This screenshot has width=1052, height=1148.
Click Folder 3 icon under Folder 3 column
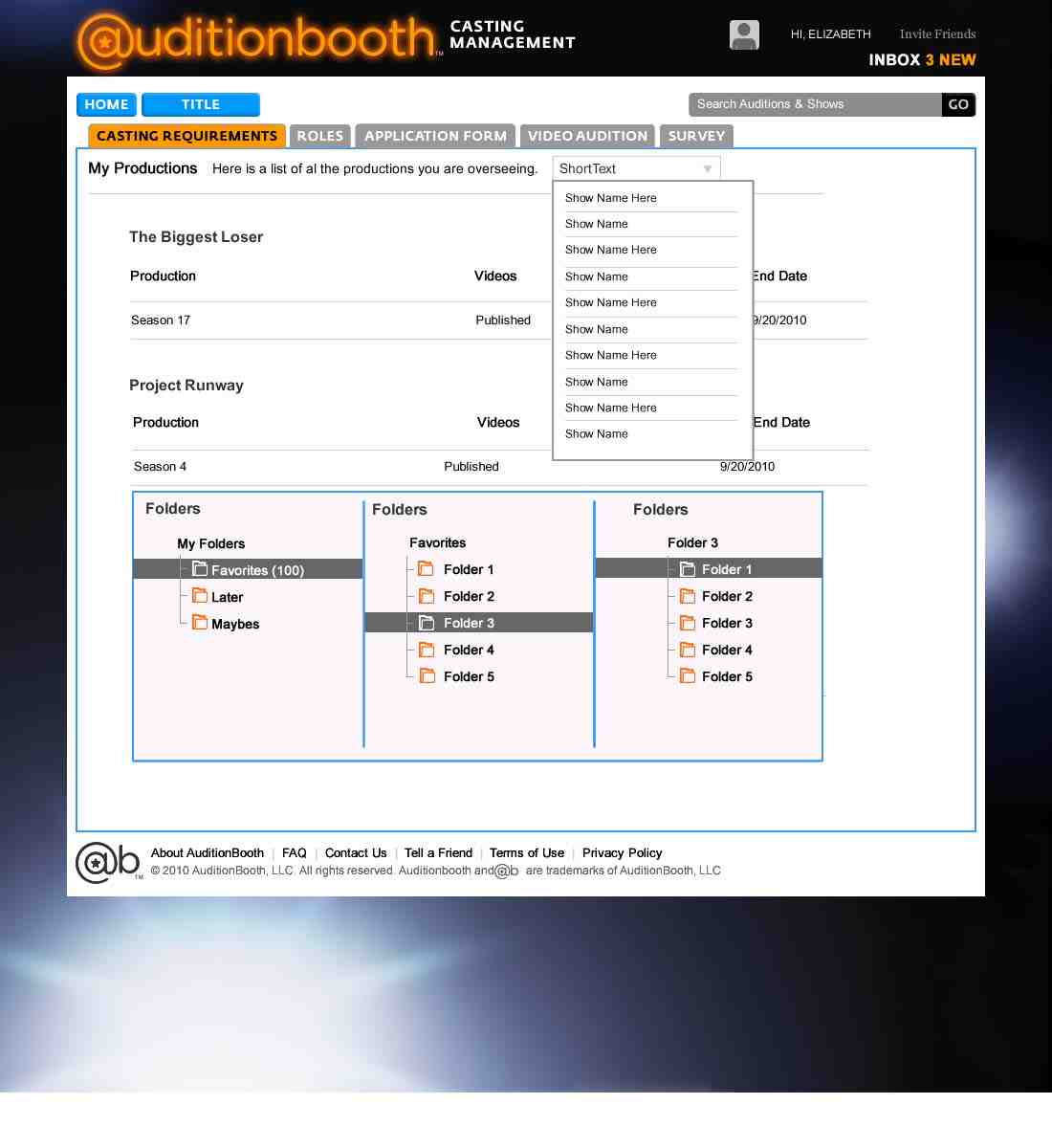click(x=688, y=622)
